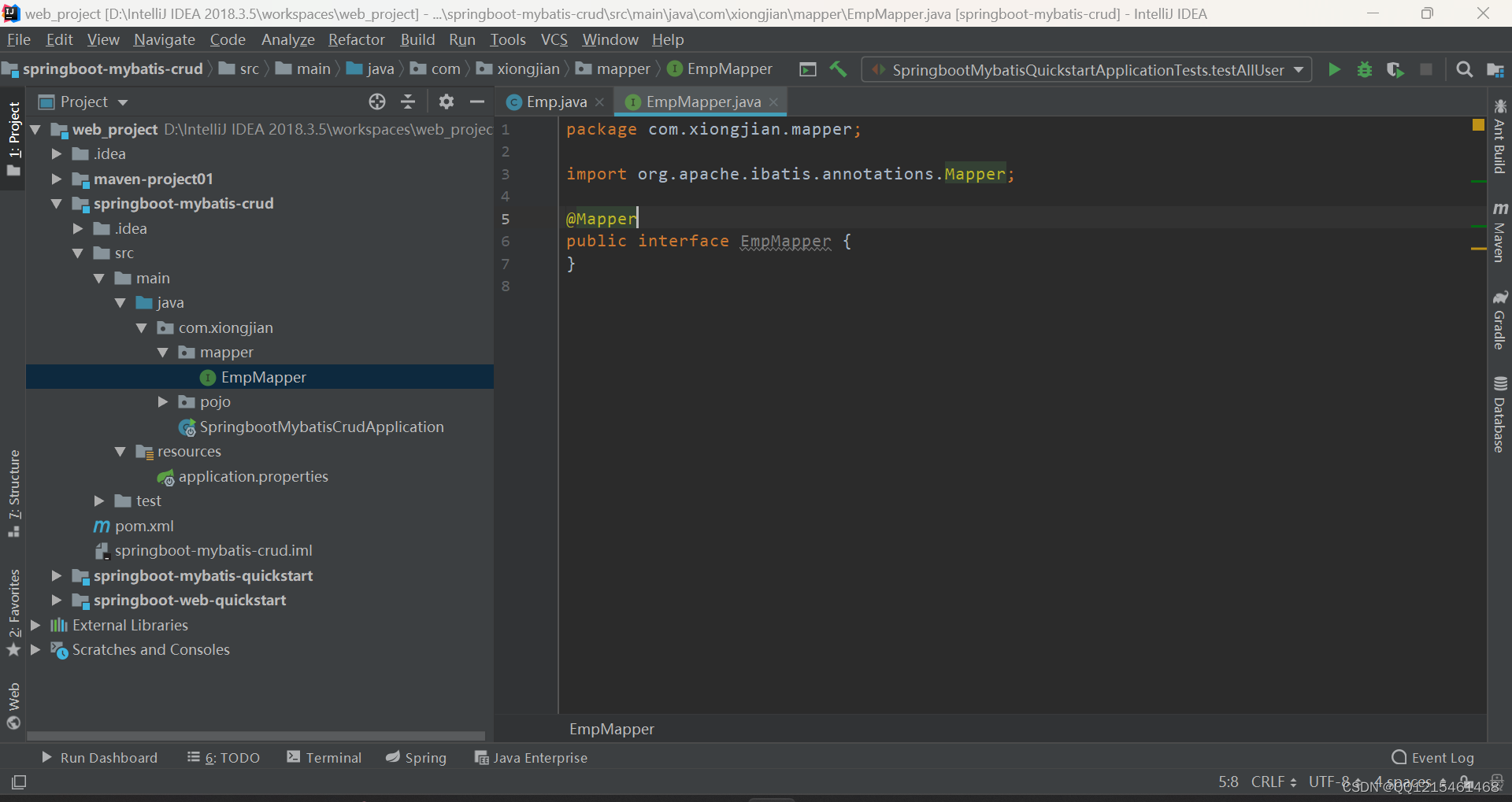This screenshot has height=802, width=1512.
Task: Select springboot-mybatis-crud.iml file
Action: click(213, 550)
